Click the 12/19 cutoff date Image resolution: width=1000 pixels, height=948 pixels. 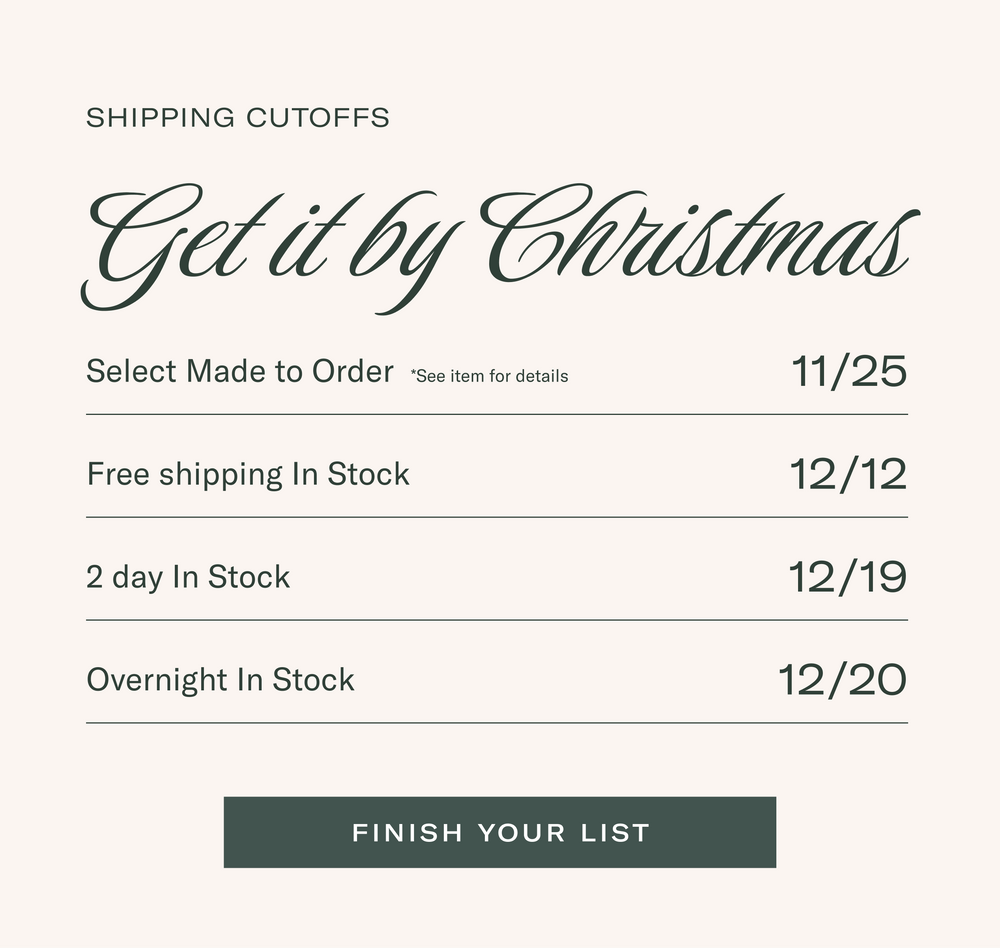[847, 577]
